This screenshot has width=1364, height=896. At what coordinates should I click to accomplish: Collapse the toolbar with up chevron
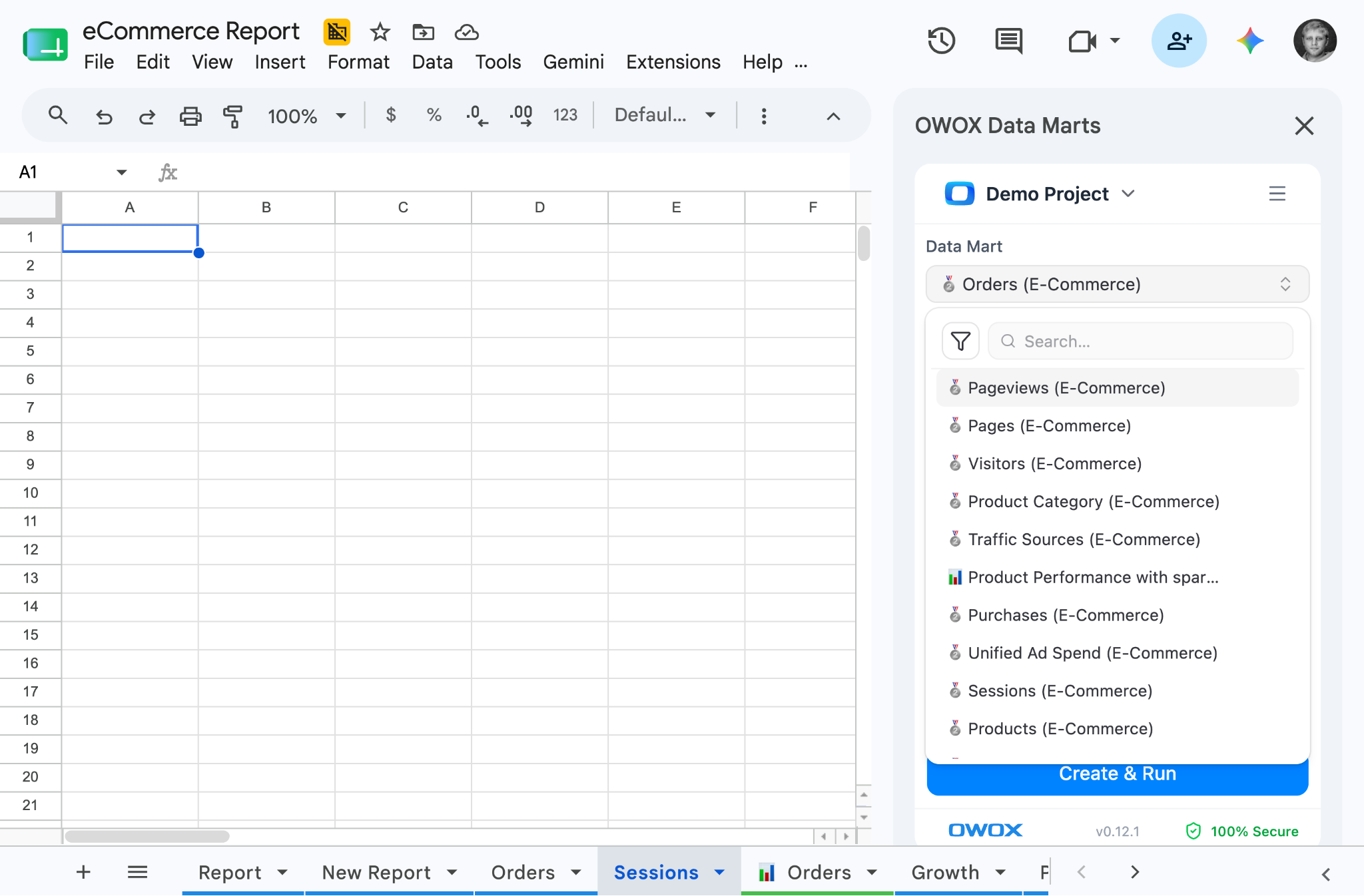pyautogui.click(x=833, y=116)
